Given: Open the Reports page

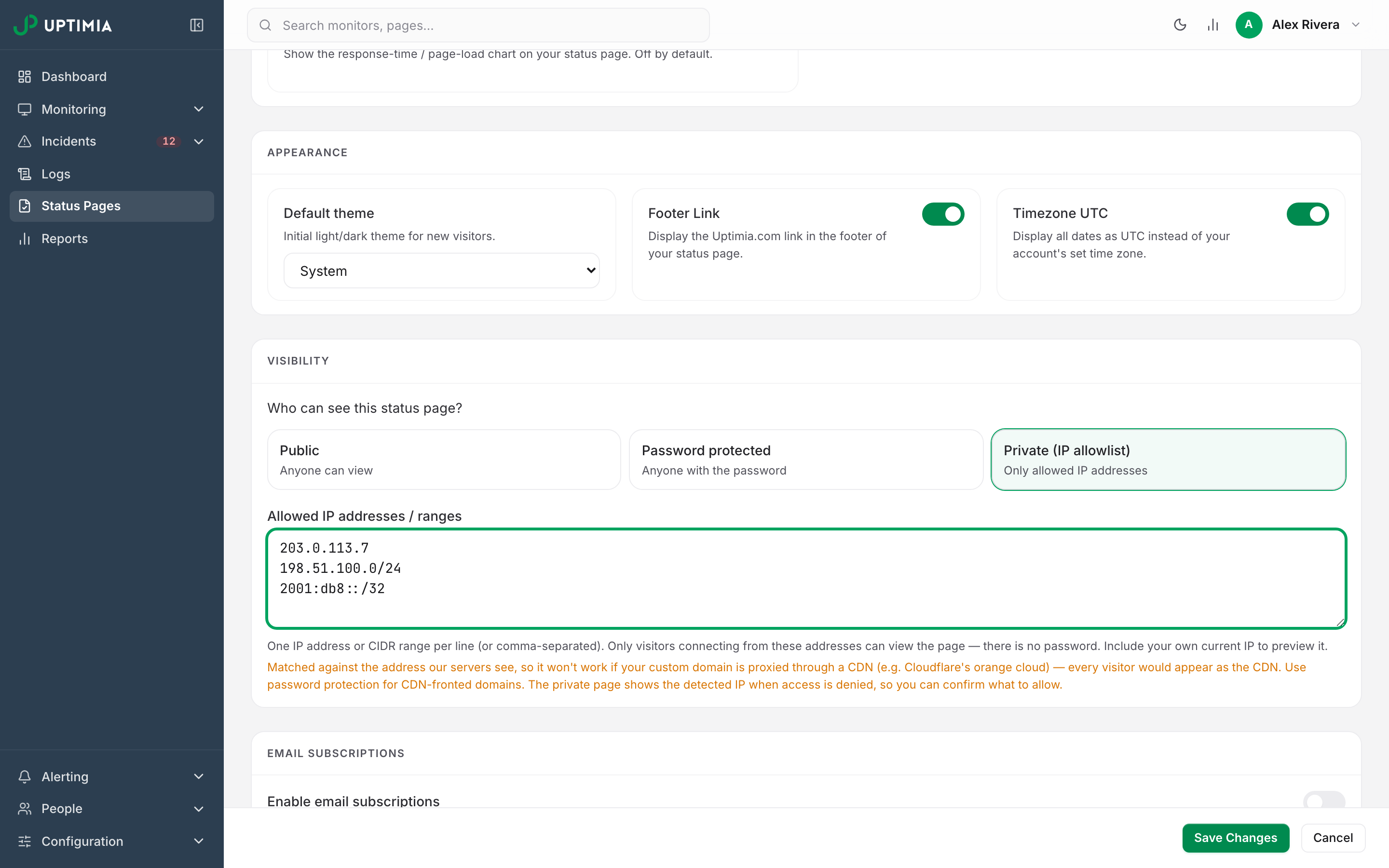Looking at the screenshot, I should [x=112, y=239].
